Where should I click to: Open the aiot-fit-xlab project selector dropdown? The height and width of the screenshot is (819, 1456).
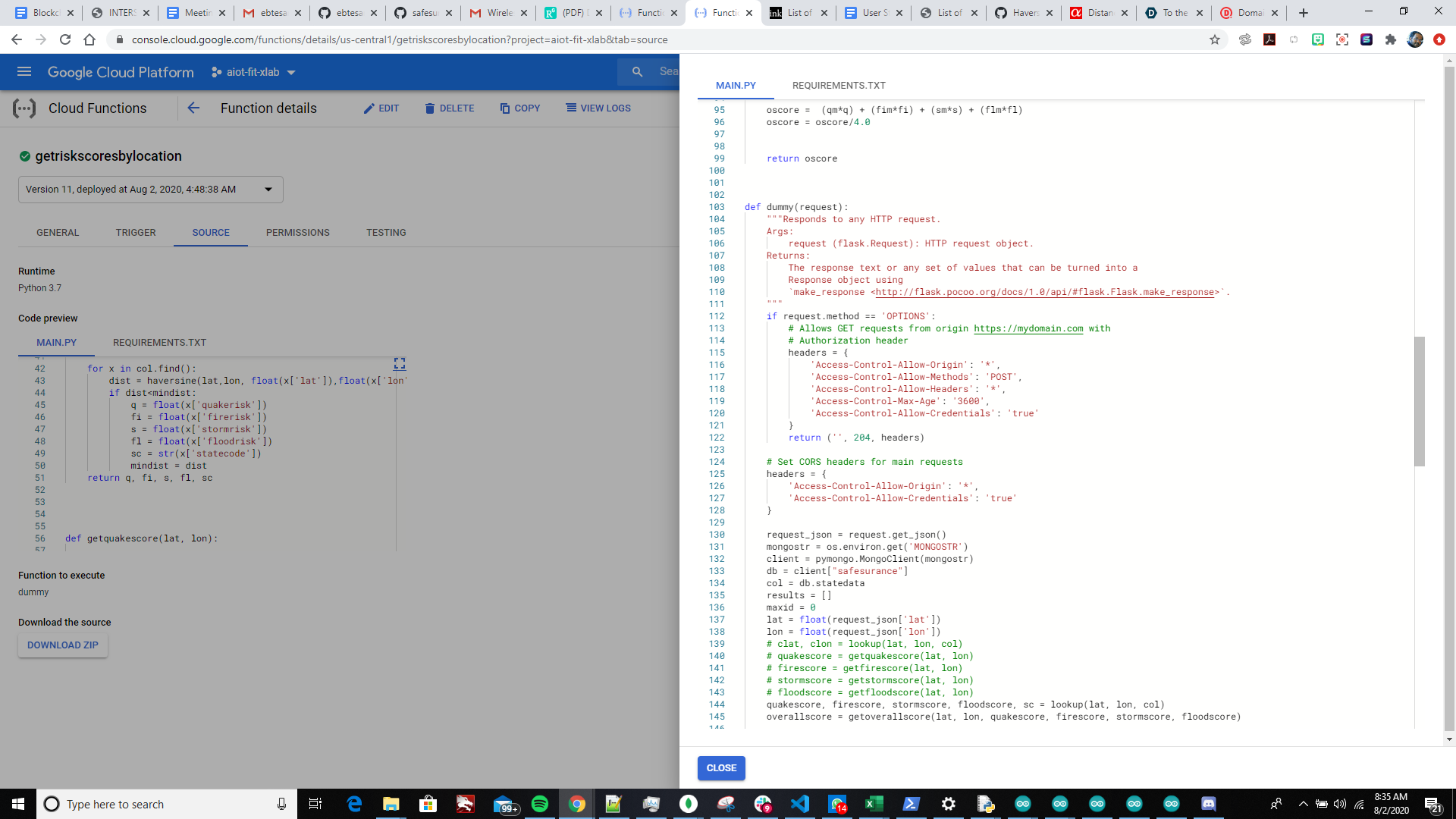[253, 72]
